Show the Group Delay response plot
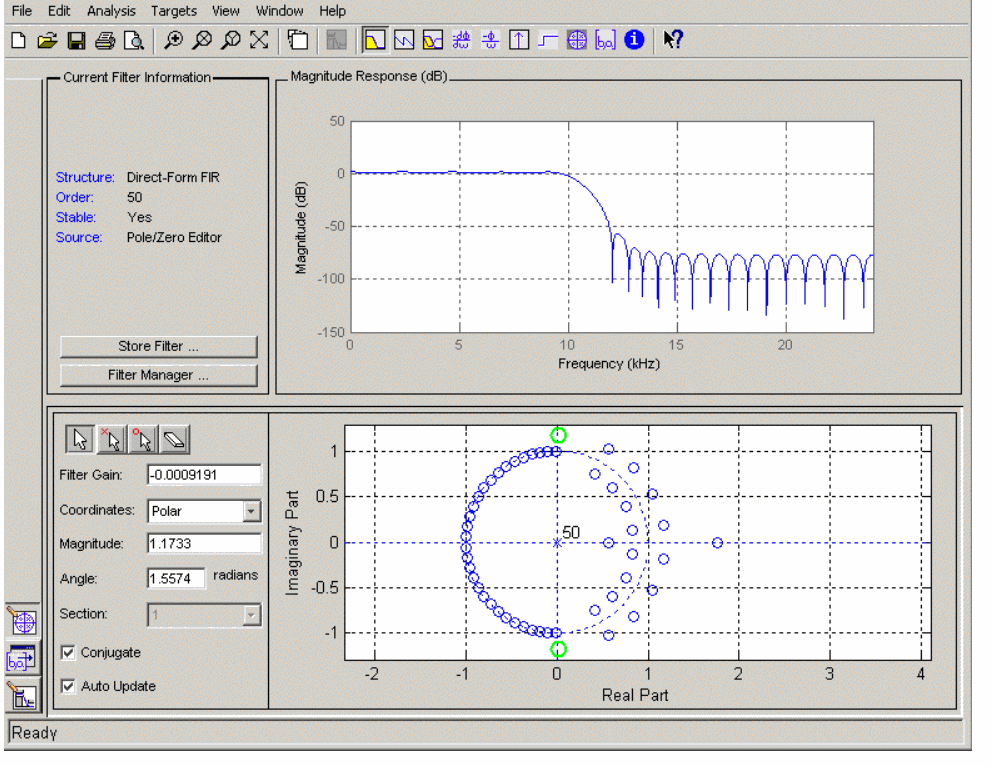 coord(461,40)
